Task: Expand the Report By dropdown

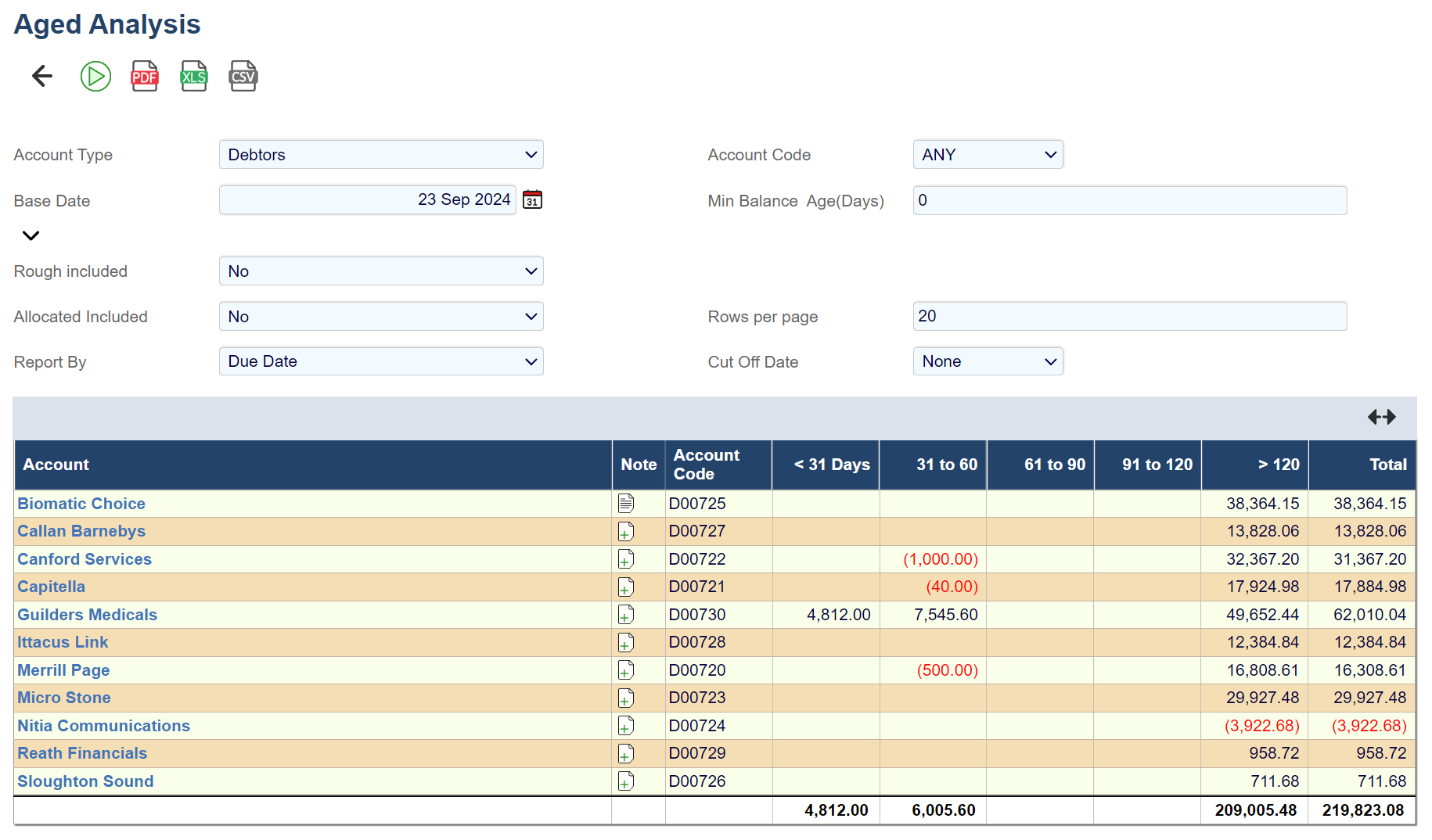Action: pos(381,361)
